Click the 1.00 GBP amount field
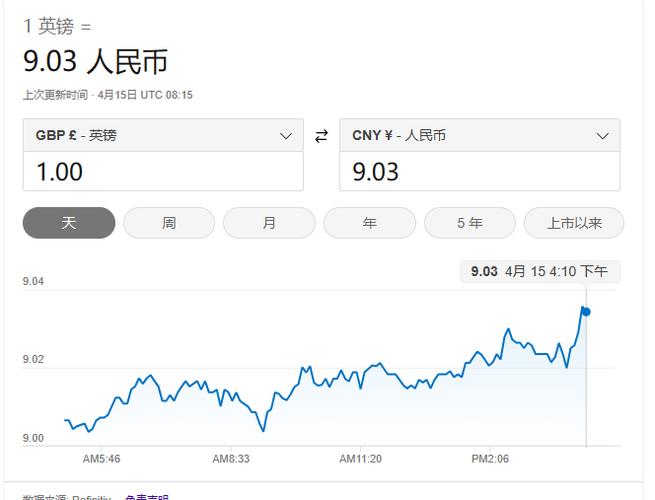Viewport: 655px width, 500px height. [163, 172]
